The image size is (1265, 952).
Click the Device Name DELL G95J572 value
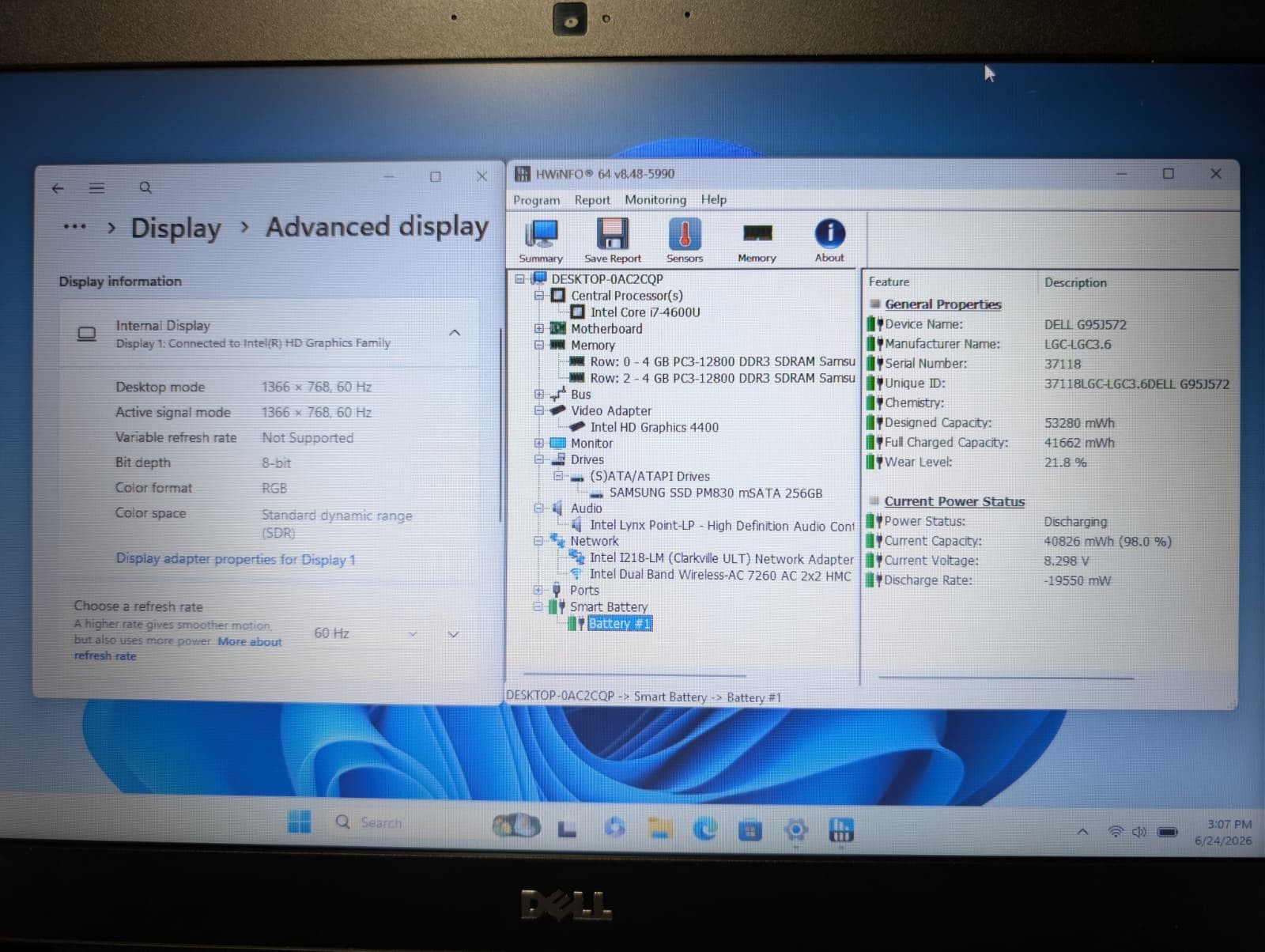[1086, 325]
